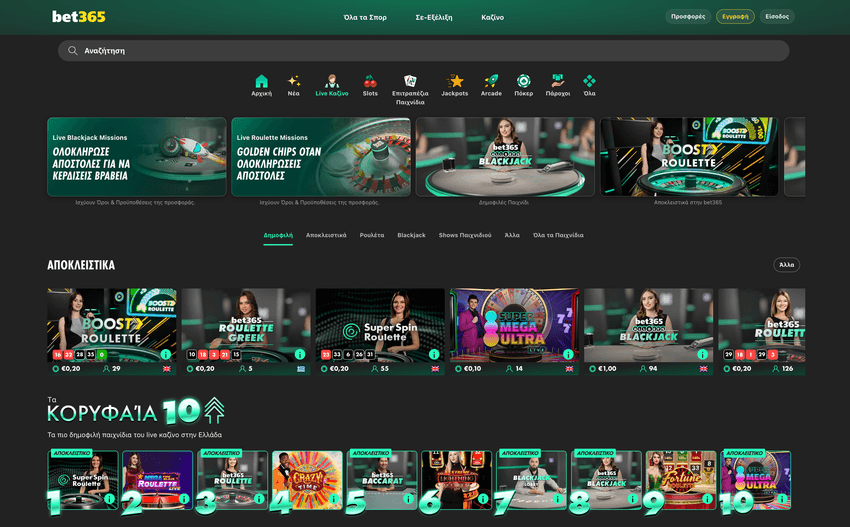The image size is (850, 527).
Task: Click Ισχύουν Όροι text under Blackjack Missions
Action: tap(135, 203)
